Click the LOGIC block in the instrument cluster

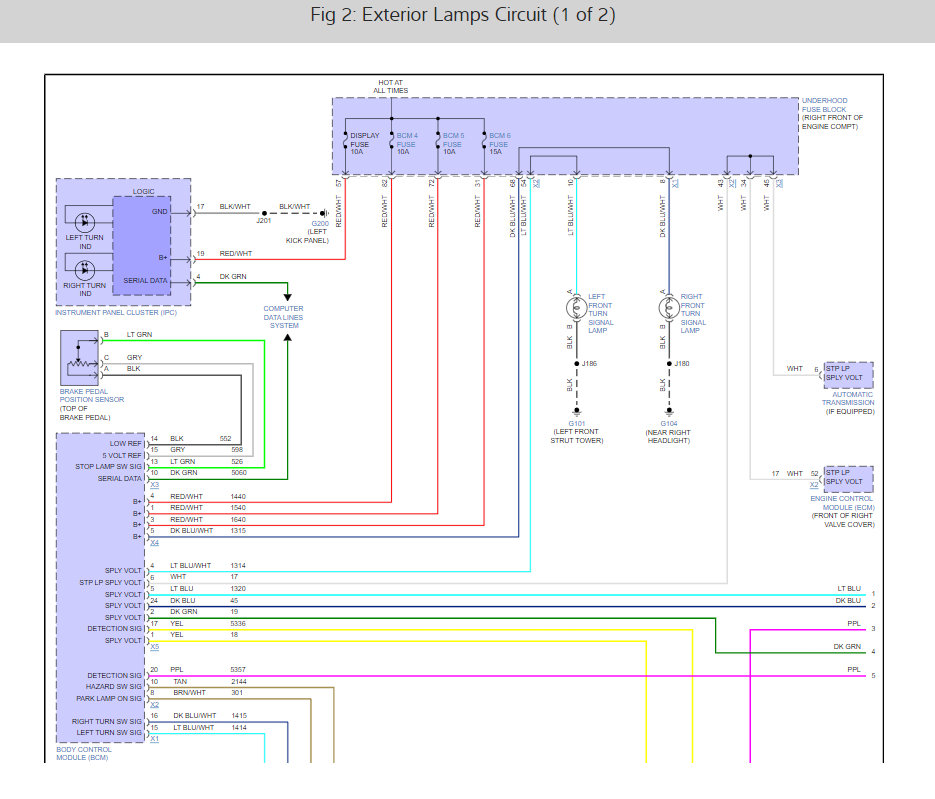tap(142, 246)
